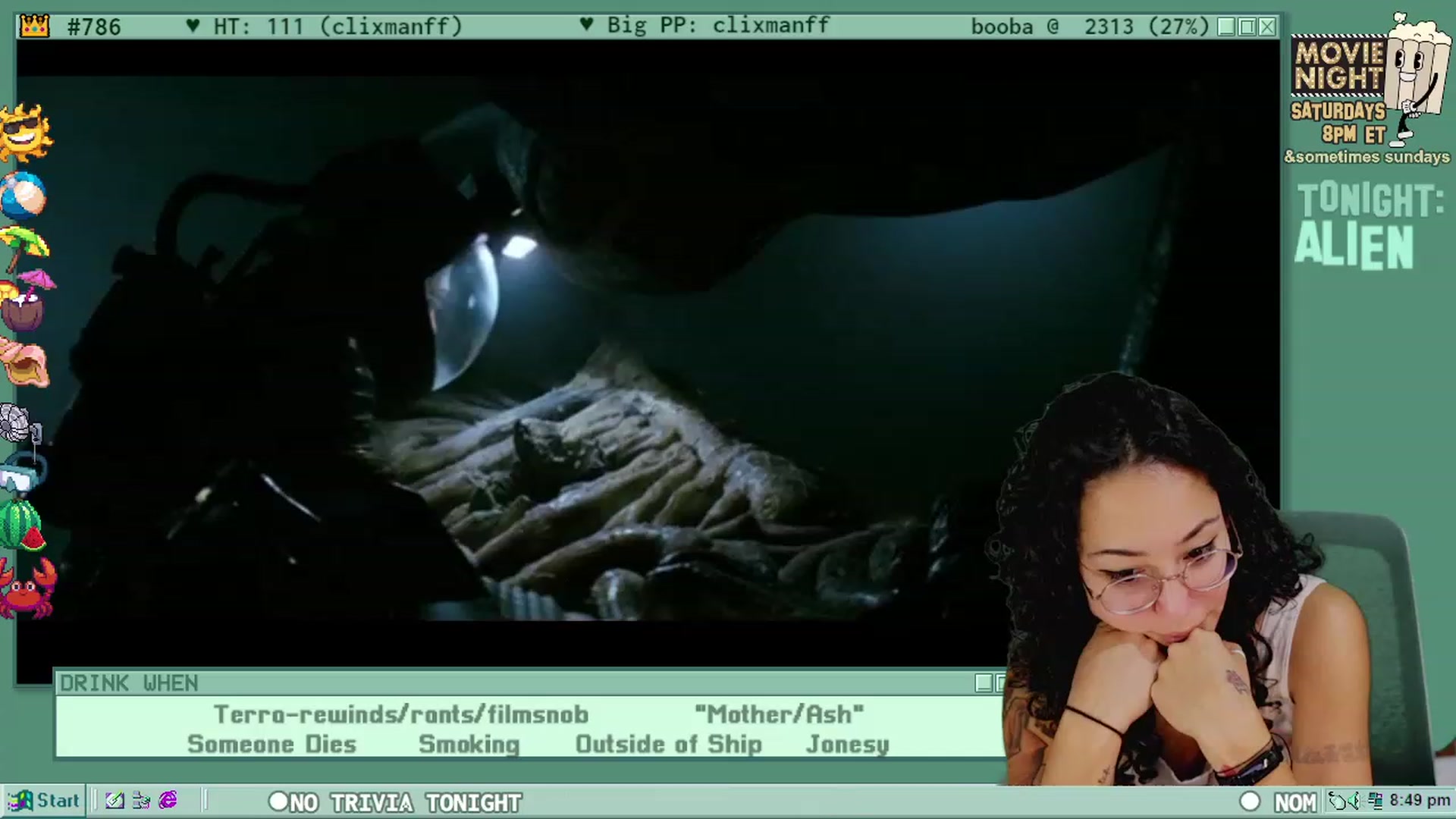Viewport: 1456px width, 819px height.
Task: Click the speaker volume icon in tray
Action: (x=1355, y=801)
